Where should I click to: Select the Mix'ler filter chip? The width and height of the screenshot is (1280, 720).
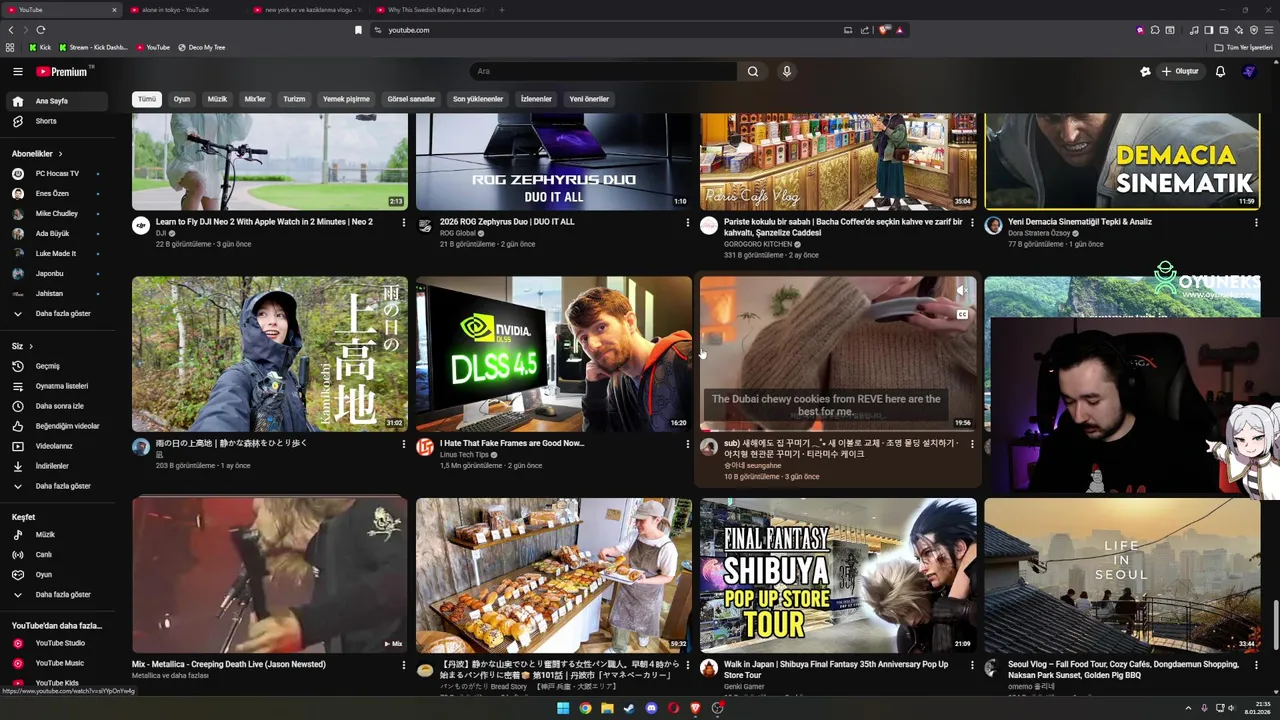click(255, 99)
